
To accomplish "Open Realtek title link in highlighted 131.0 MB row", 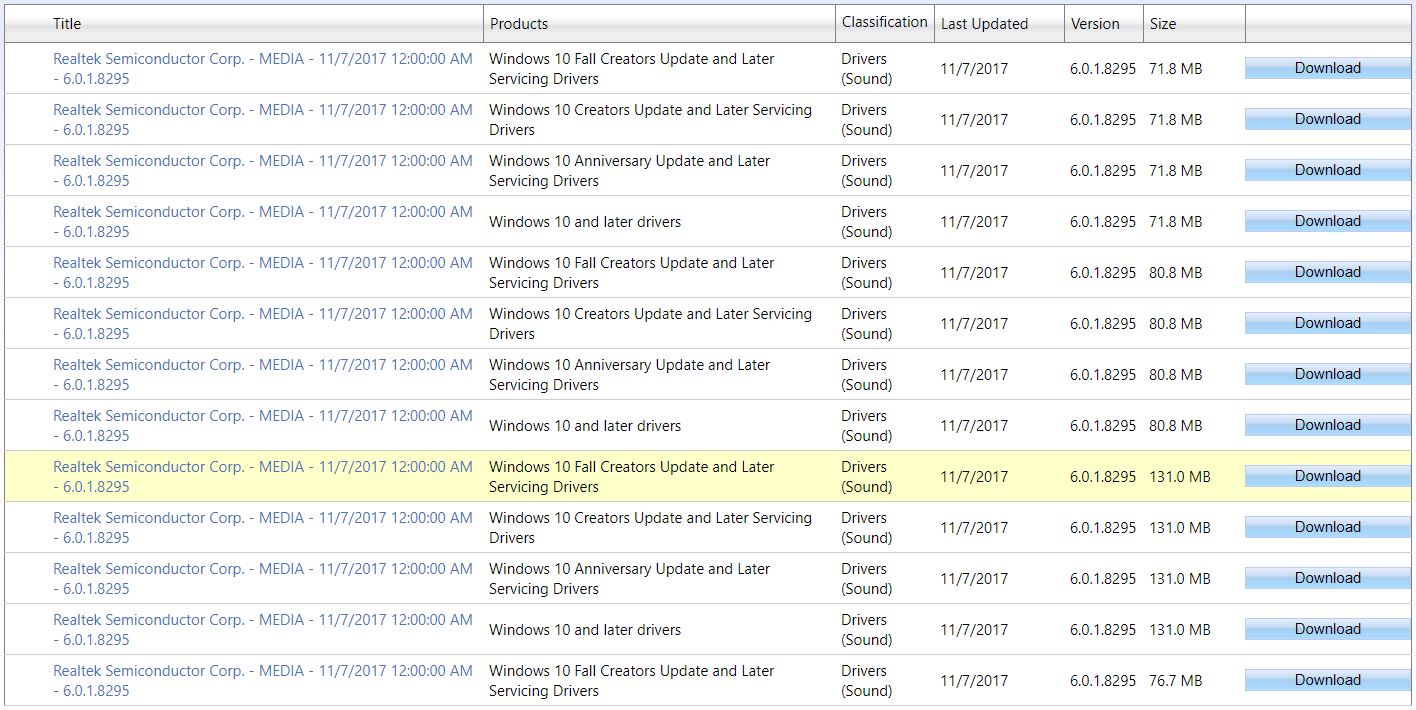I will [263, 477].
